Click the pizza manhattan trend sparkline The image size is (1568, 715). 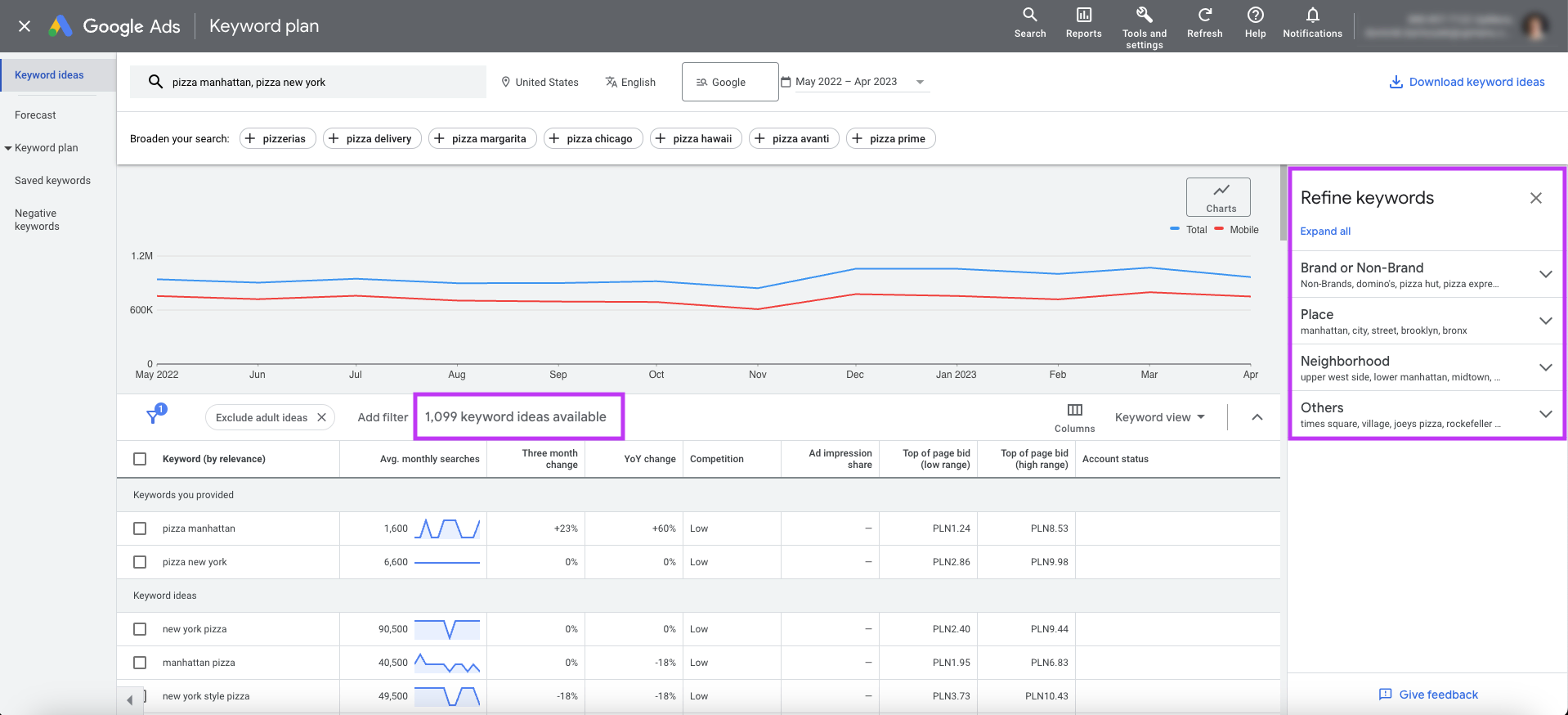coord(447,528)
